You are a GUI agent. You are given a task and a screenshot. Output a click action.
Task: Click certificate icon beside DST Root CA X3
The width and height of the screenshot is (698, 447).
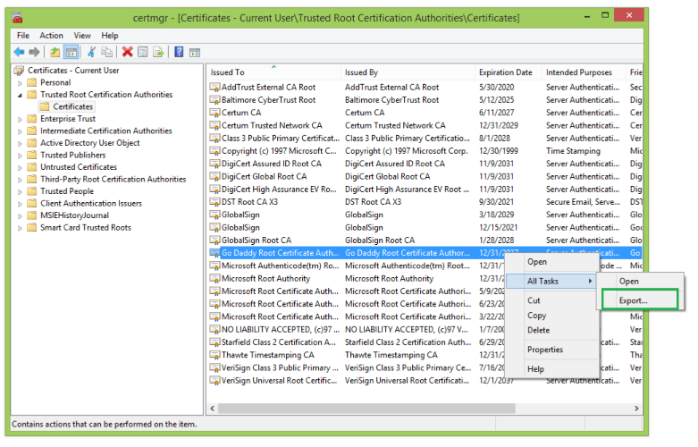215,202
